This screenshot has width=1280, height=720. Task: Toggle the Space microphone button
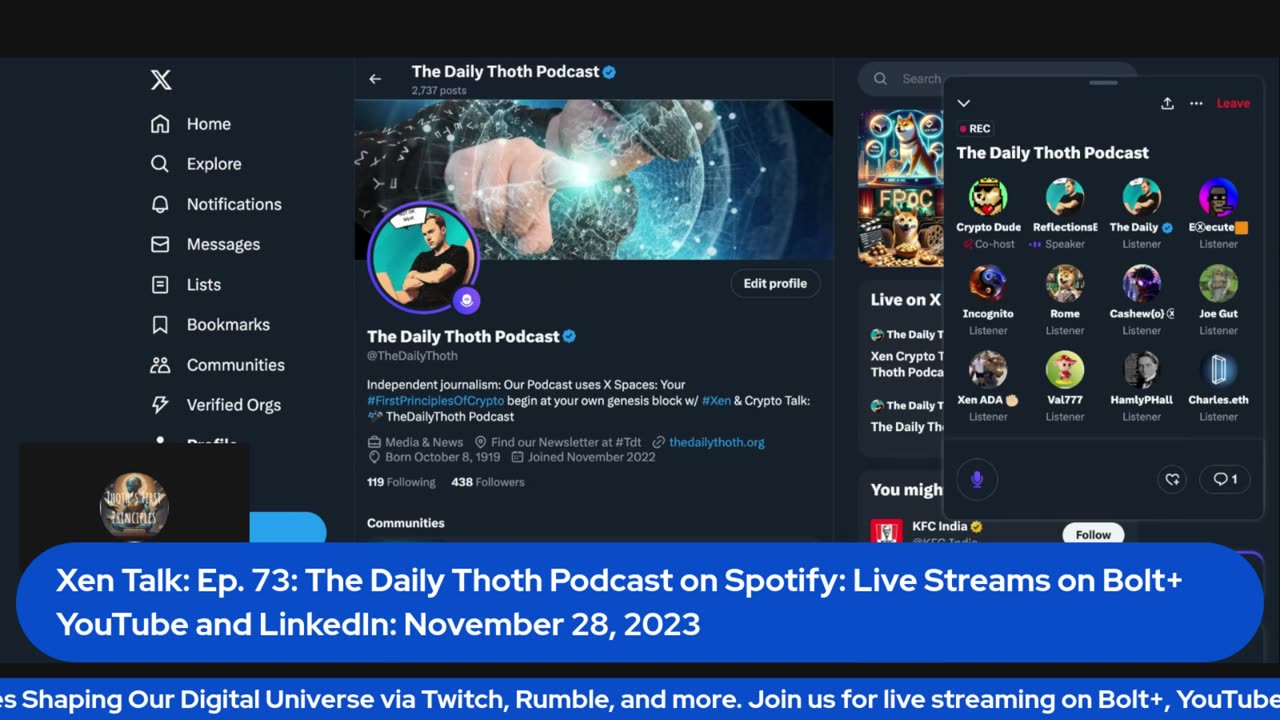(977, 479)
